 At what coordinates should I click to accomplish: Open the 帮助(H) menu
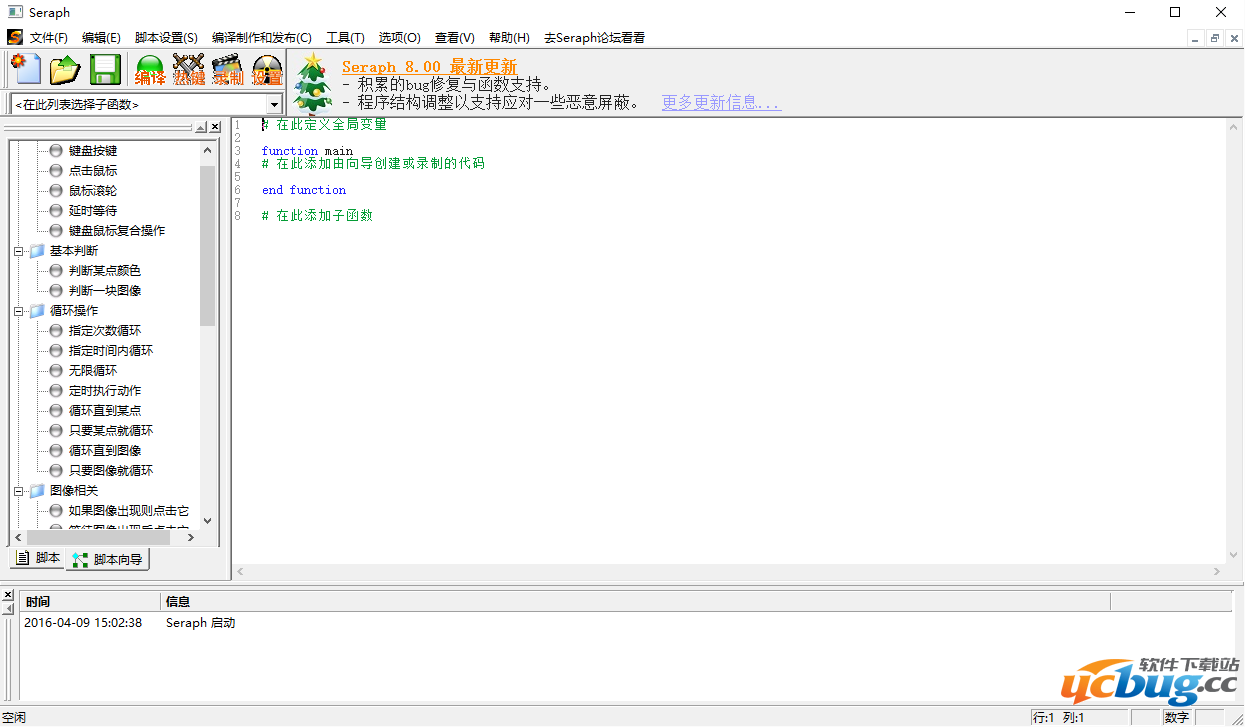(509, 38)
